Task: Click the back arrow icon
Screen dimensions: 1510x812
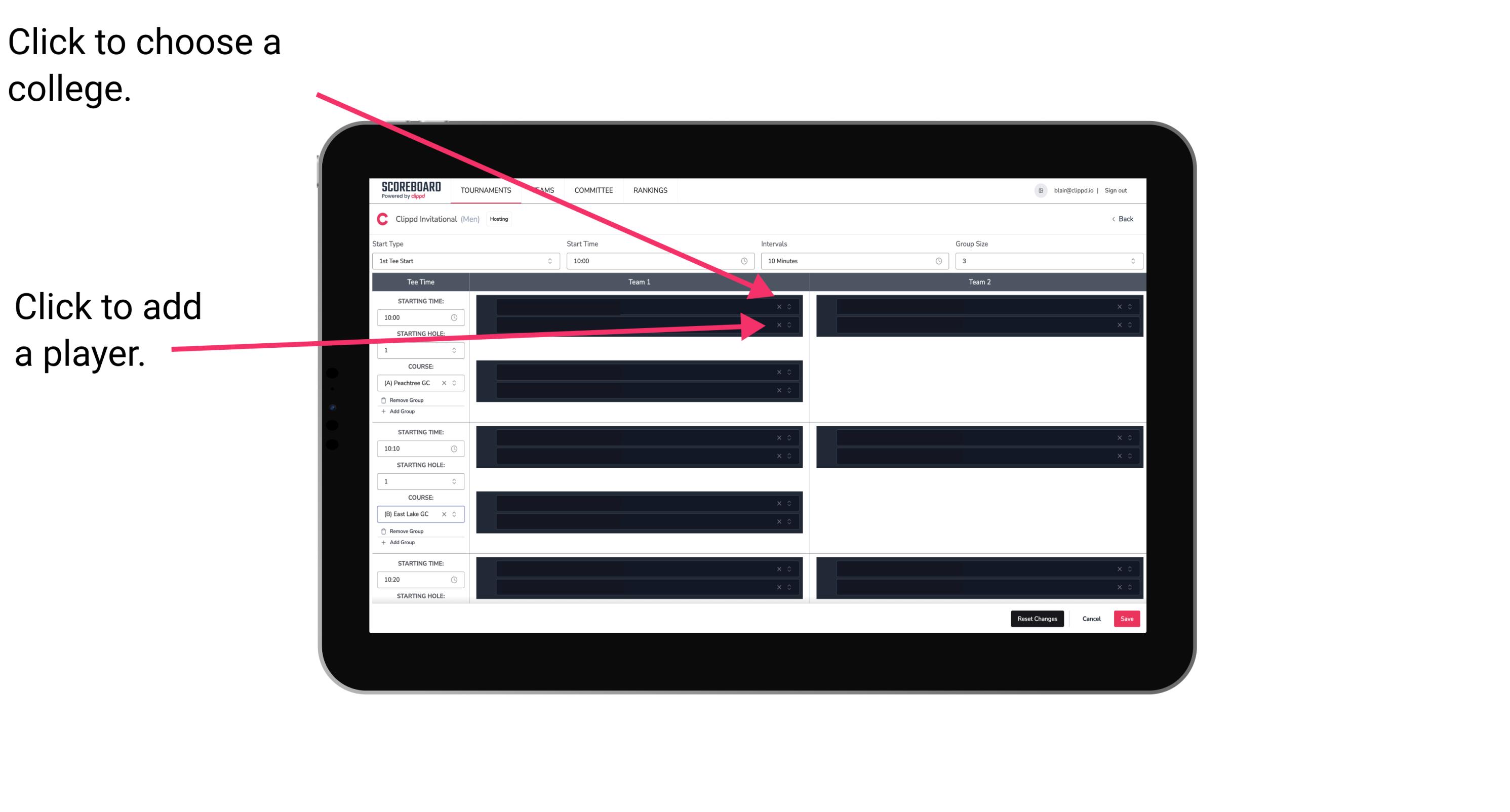Action: coord(1112,220)
